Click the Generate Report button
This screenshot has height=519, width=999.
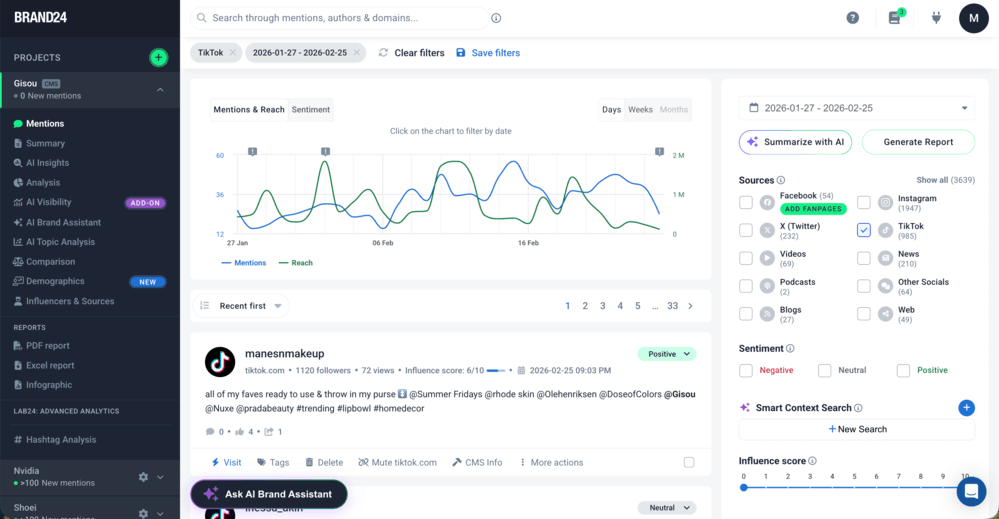coord(917,142)
